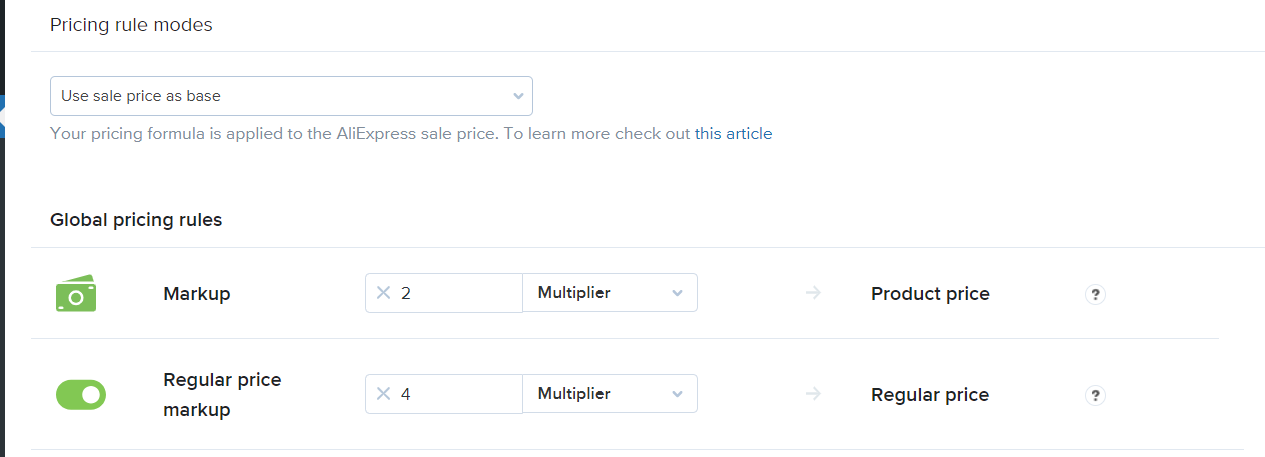Click the help icon next to Regular price
The image size is (1265, 457).
point(1095,395)
